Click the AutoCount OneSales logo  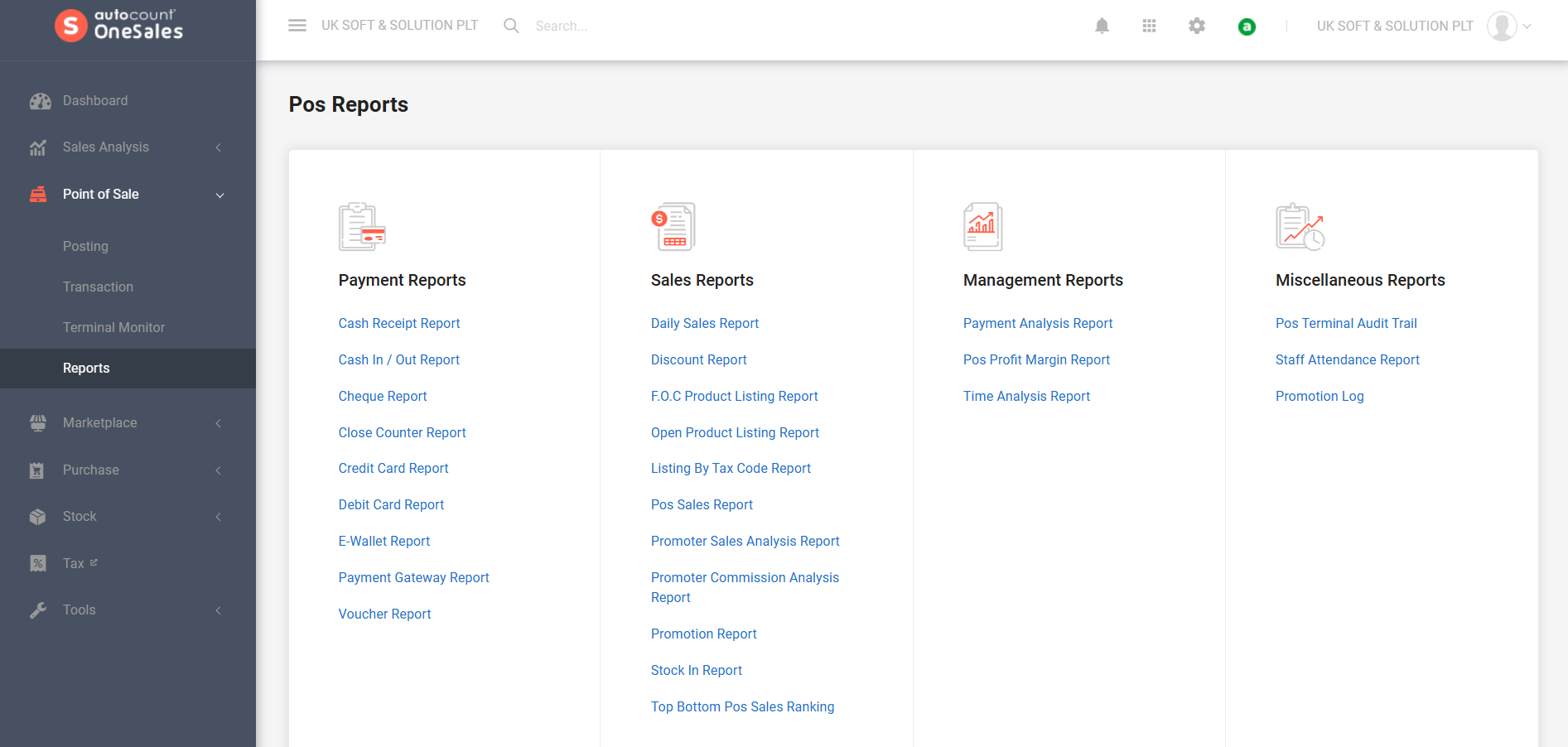point(119,26)
